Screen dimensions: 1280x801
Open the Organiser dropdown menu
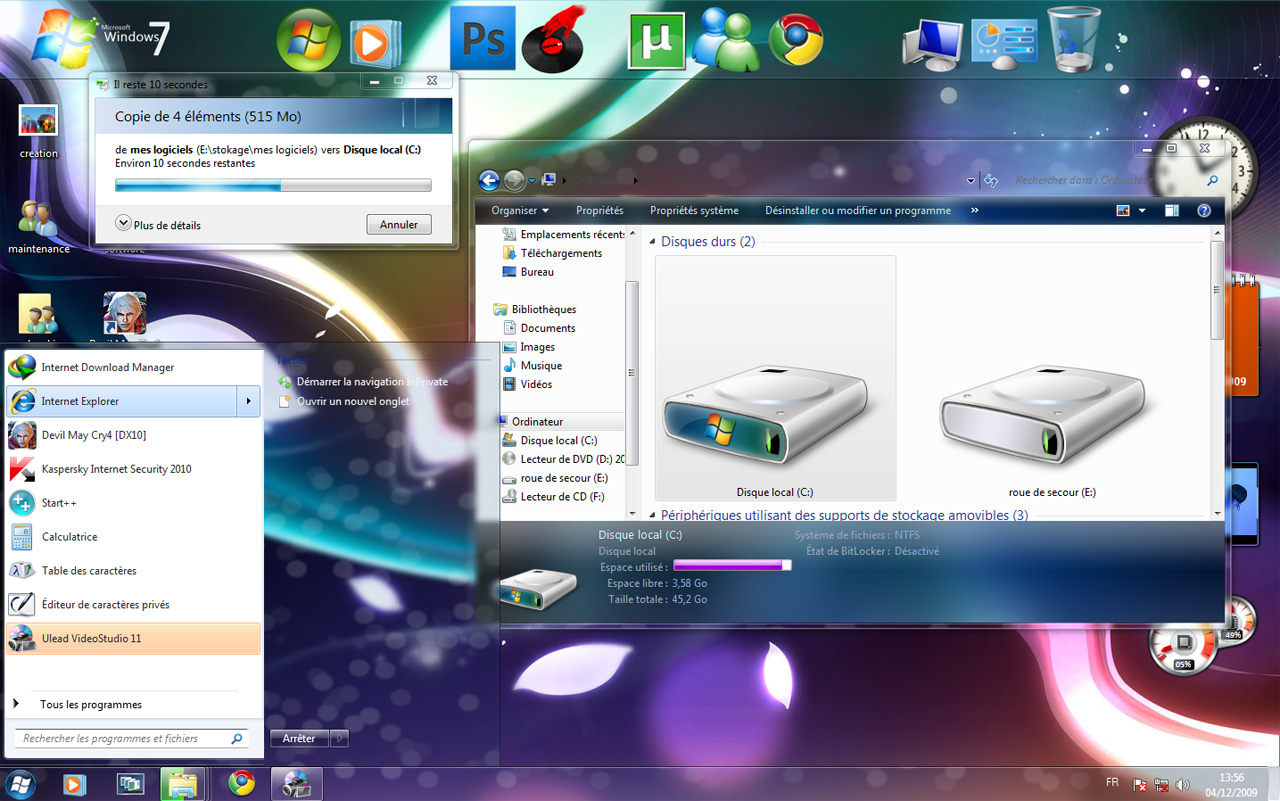point(520,211)
